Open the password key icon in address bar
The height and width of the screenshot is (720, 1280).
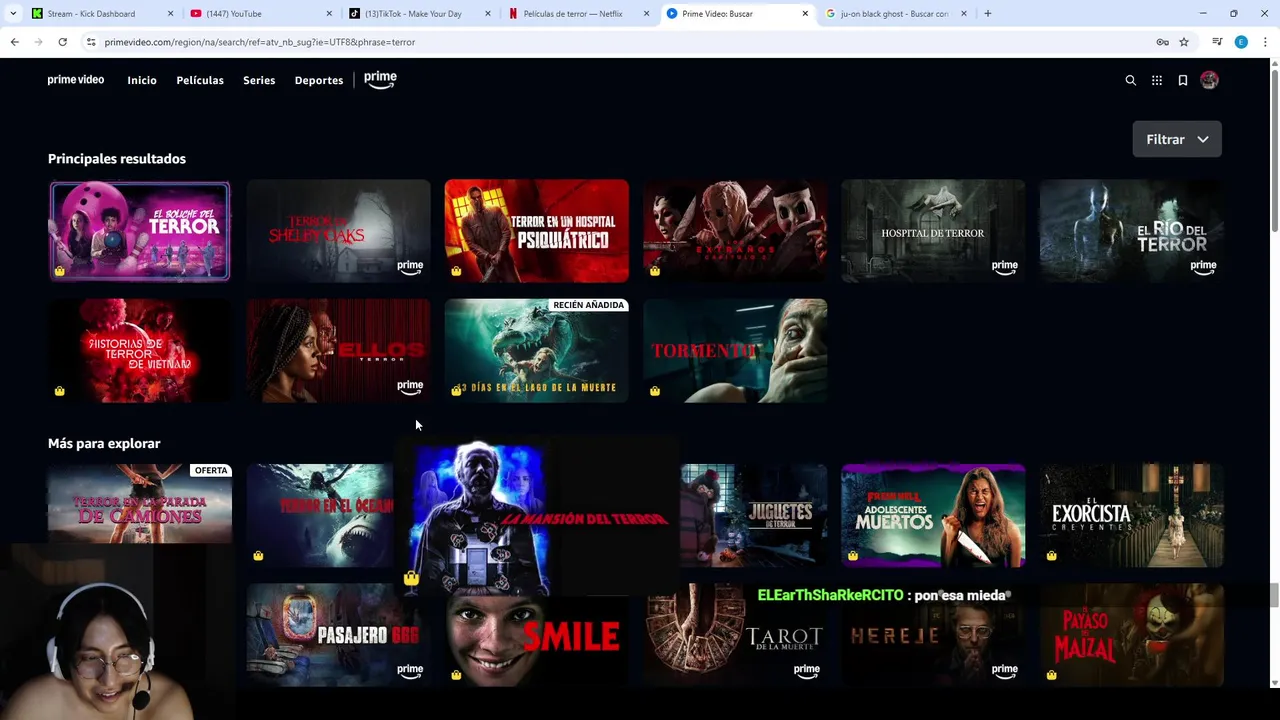point(1162,42)
